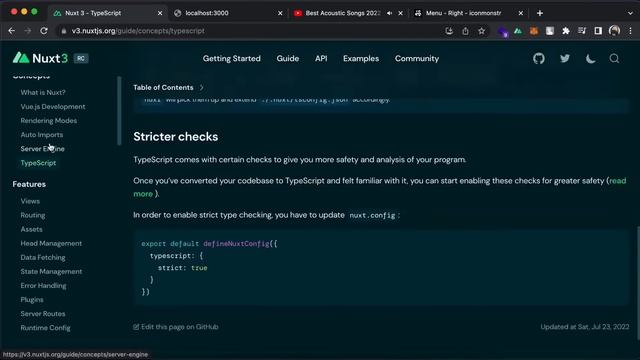
Task: Open the tab search chevron
Action: point(630,13)
